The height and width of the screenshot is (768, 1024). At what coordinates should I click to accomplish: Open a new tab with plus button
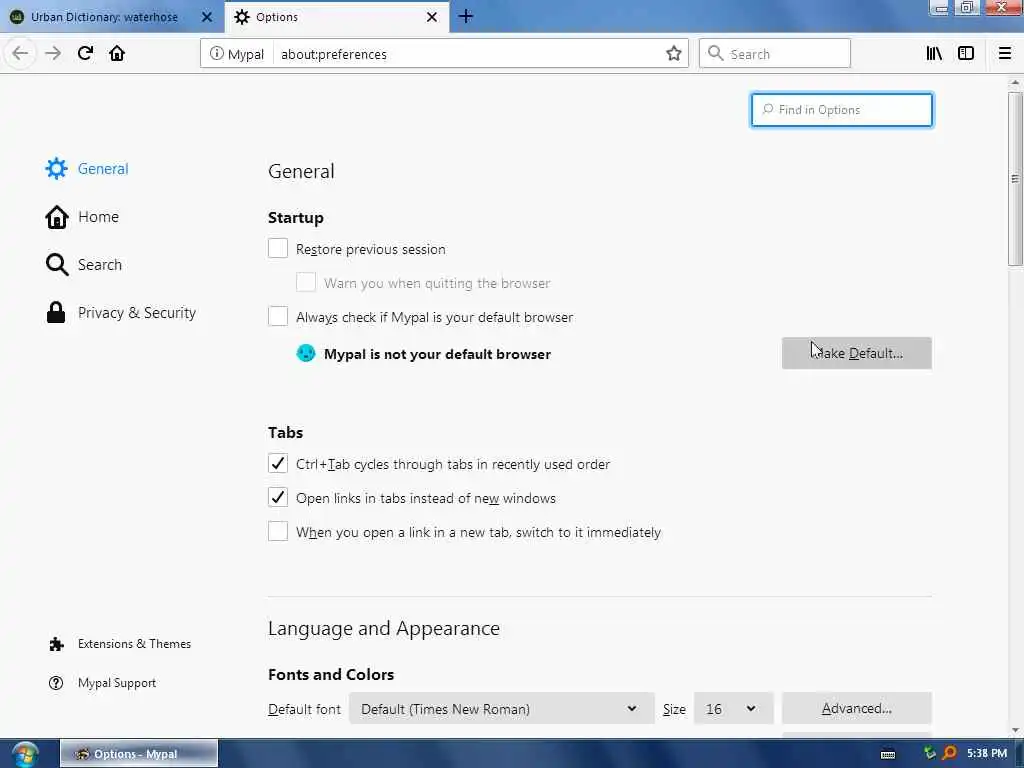[466, 16]
